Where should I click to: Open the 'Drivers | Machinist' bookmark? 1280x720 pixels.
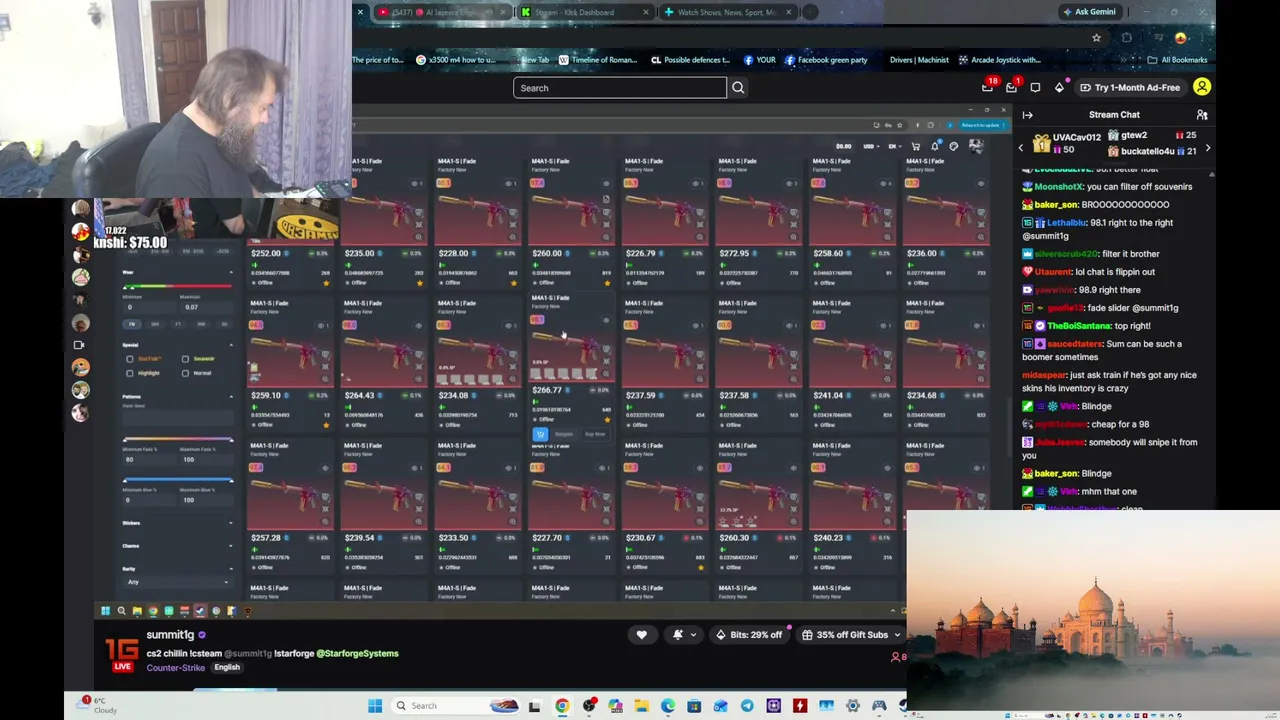[x=919, y=60]
